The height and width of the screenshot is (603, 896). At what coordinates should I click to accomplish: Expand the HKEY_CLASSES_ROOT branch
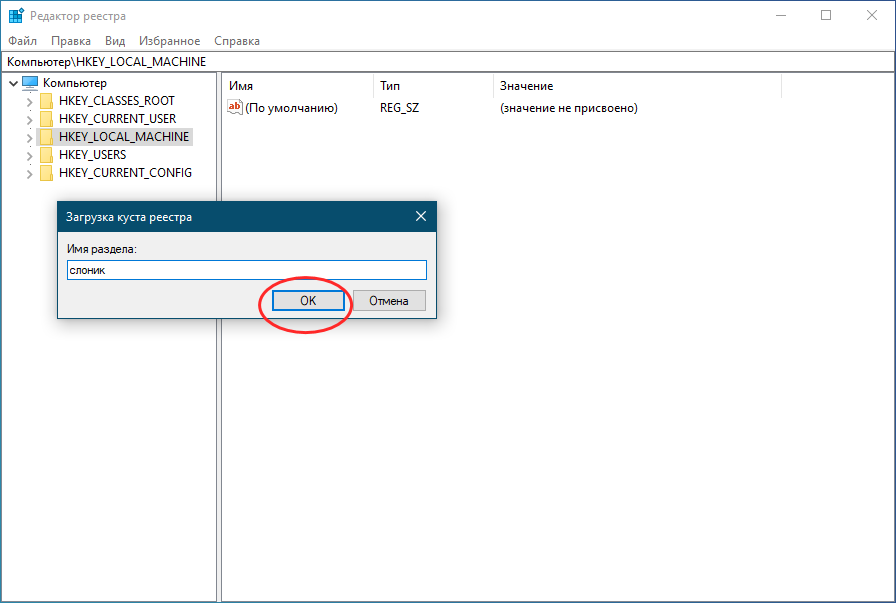point(30,101)
